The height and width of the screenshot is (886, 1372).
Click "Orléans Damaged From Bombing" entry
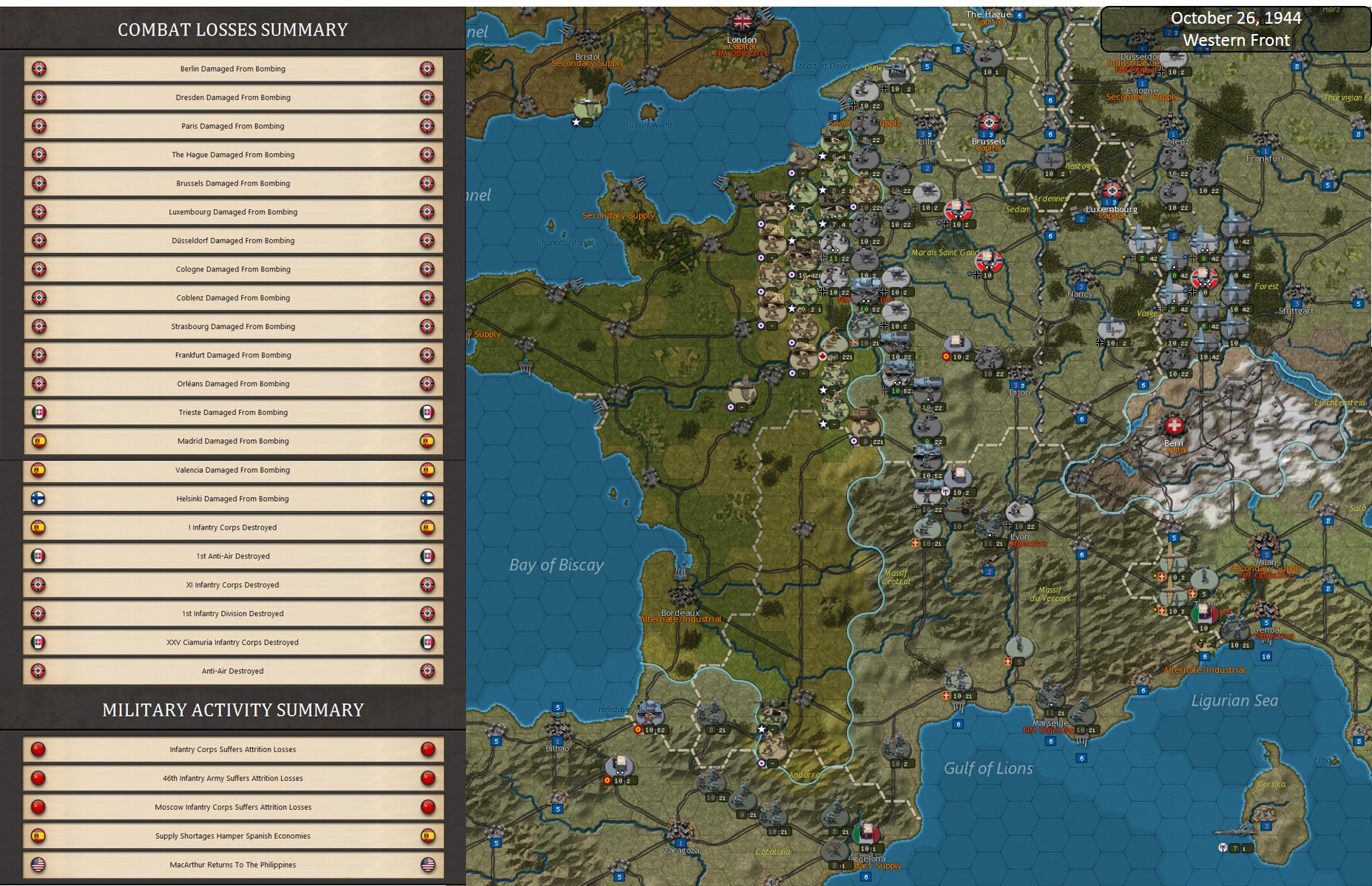[233, 384]
